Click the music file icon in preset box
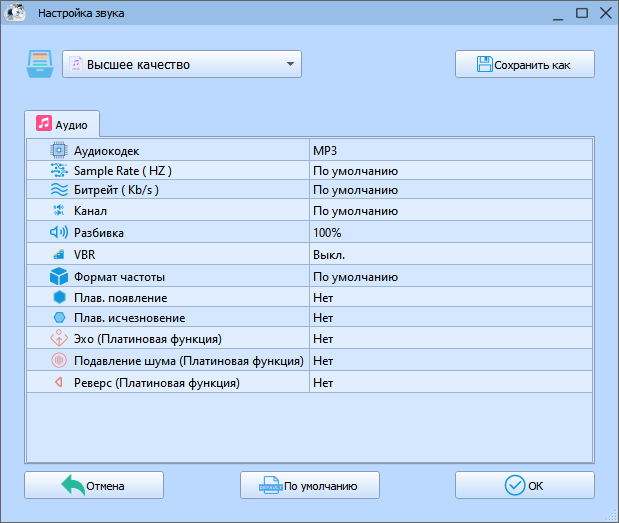 [76, 64]
